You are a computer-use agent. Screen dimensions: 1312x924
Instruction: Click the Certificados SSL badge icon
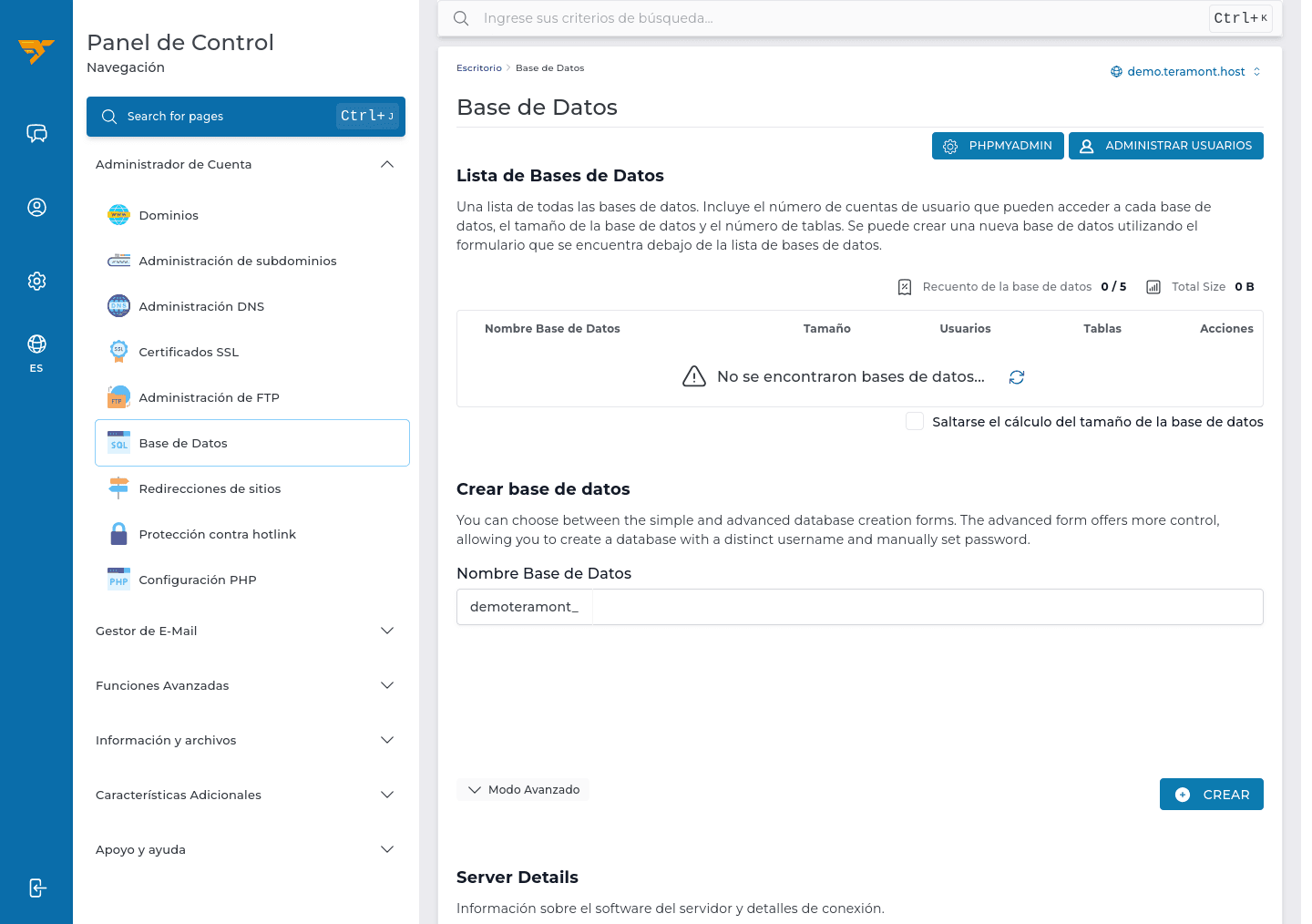pyautogui.click(x=118, y=352)
